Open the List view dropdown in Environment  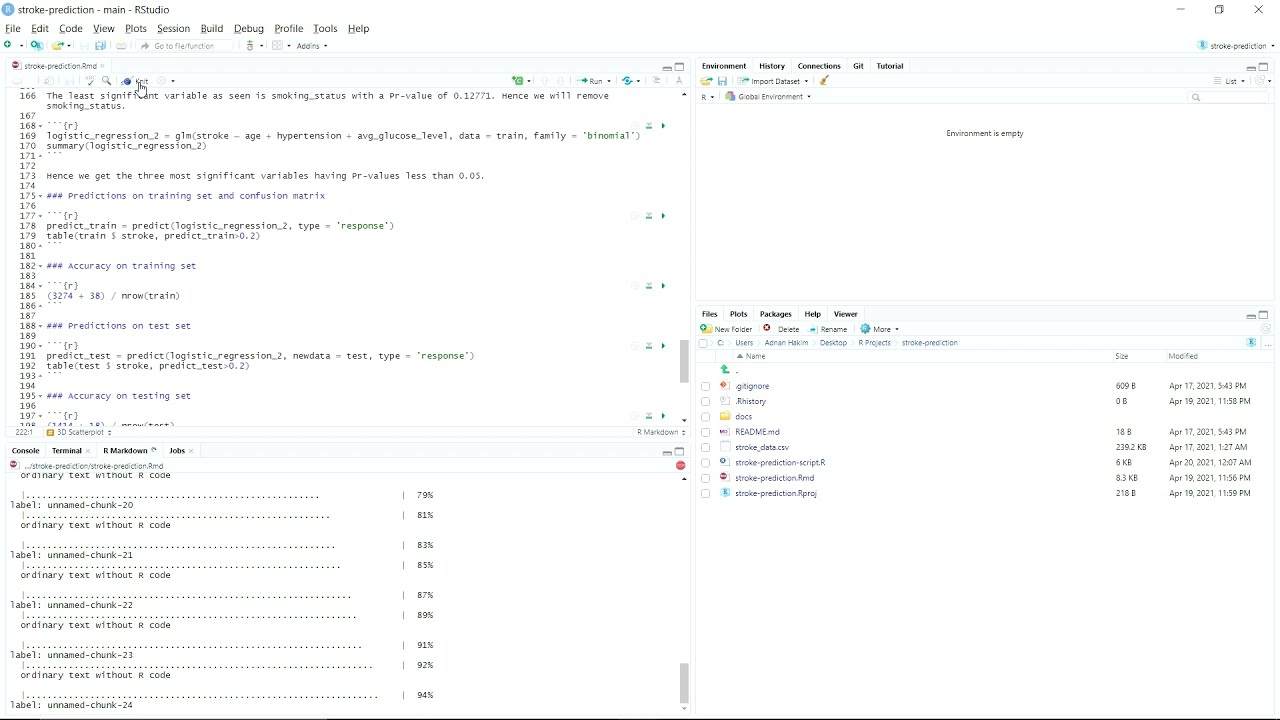[1230, 81]
